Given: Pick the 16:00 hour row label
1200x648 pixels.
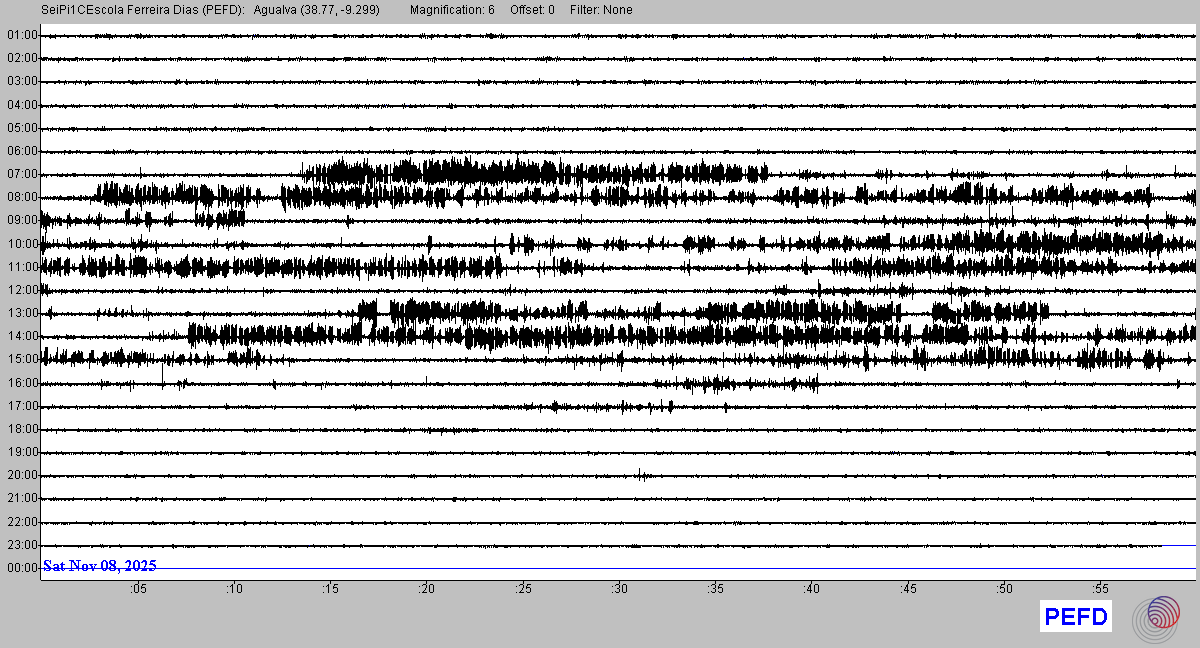Looking at the screenshot, I should (x=21, y=383).
